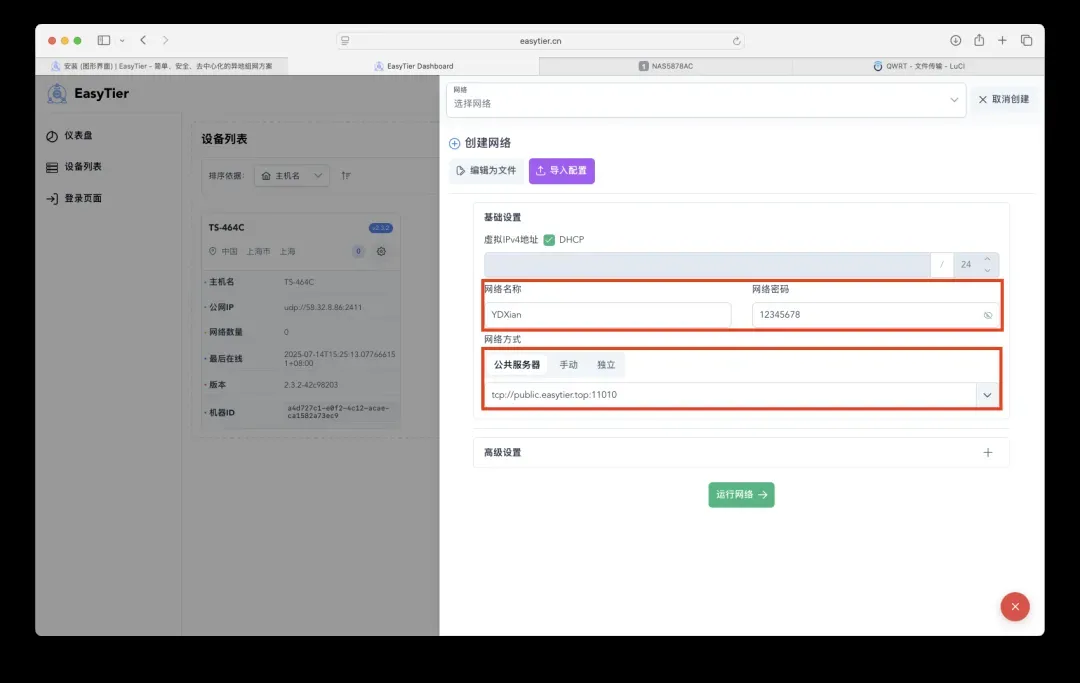This screenshot has width=1080, height=683.
Task: Click the 运行网络 button
Action: pos(741,495)
